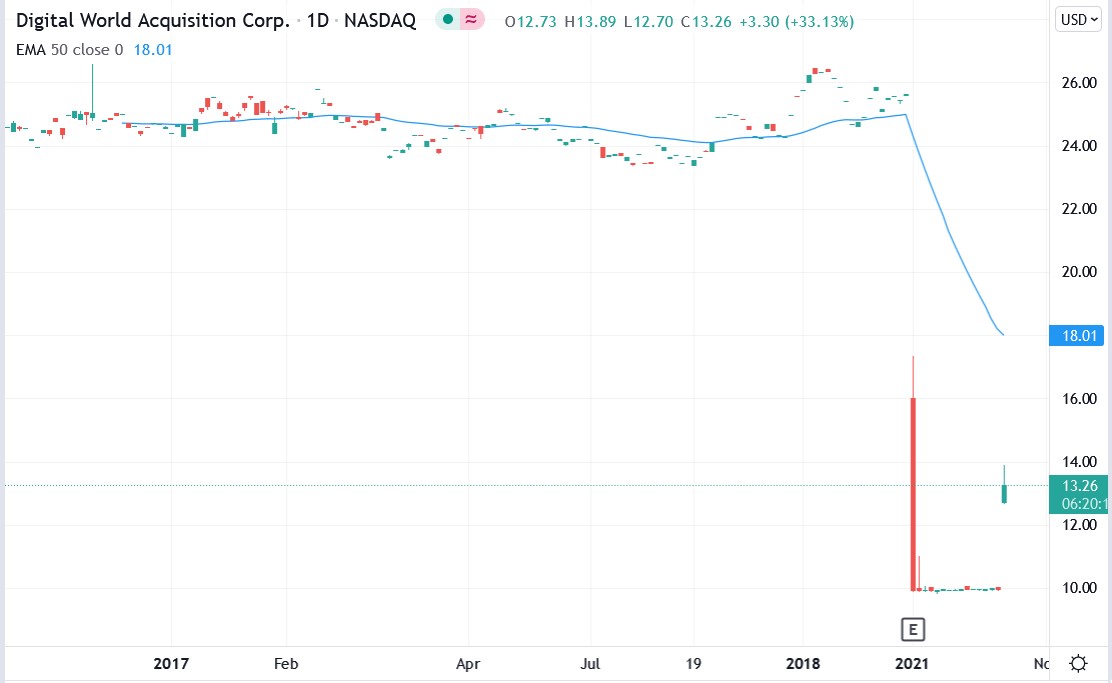Screen dimensions: 1112x683
Task: Select the EMA 50 close indicator label
Action: (70, 50)
